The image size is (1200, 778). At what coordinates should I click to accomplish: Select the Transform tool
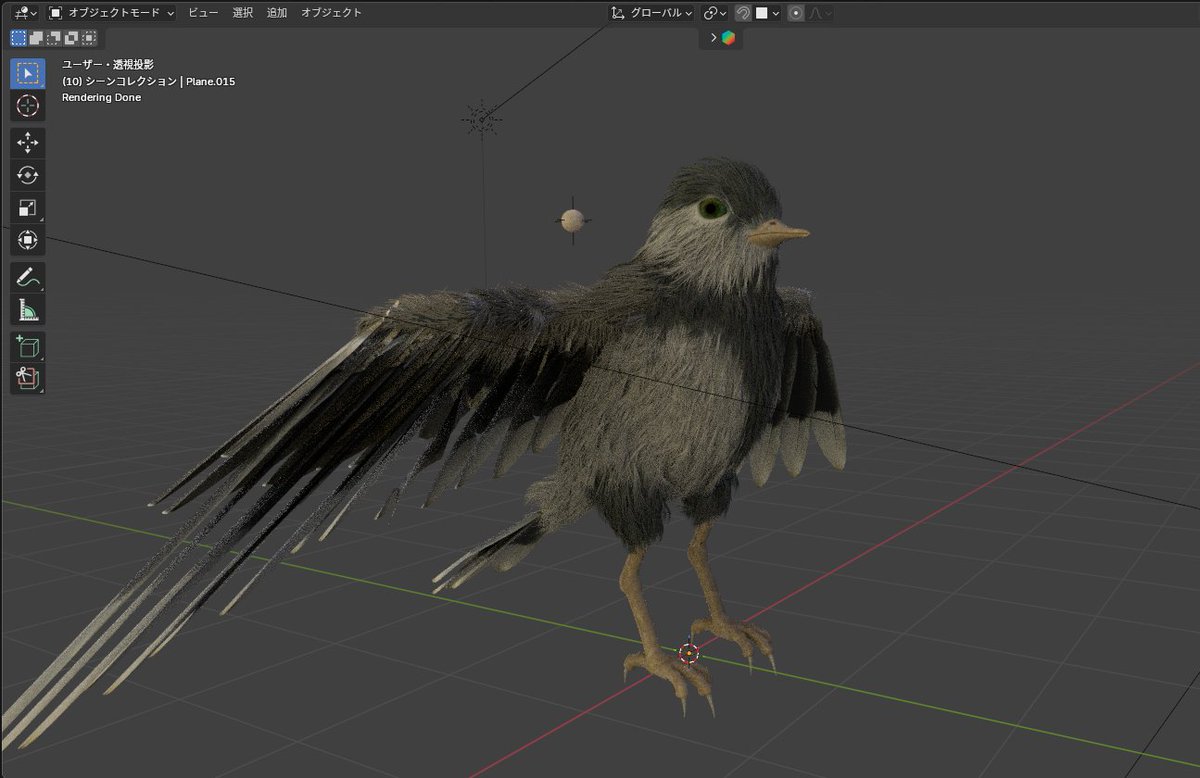click(x=27, y=240)
